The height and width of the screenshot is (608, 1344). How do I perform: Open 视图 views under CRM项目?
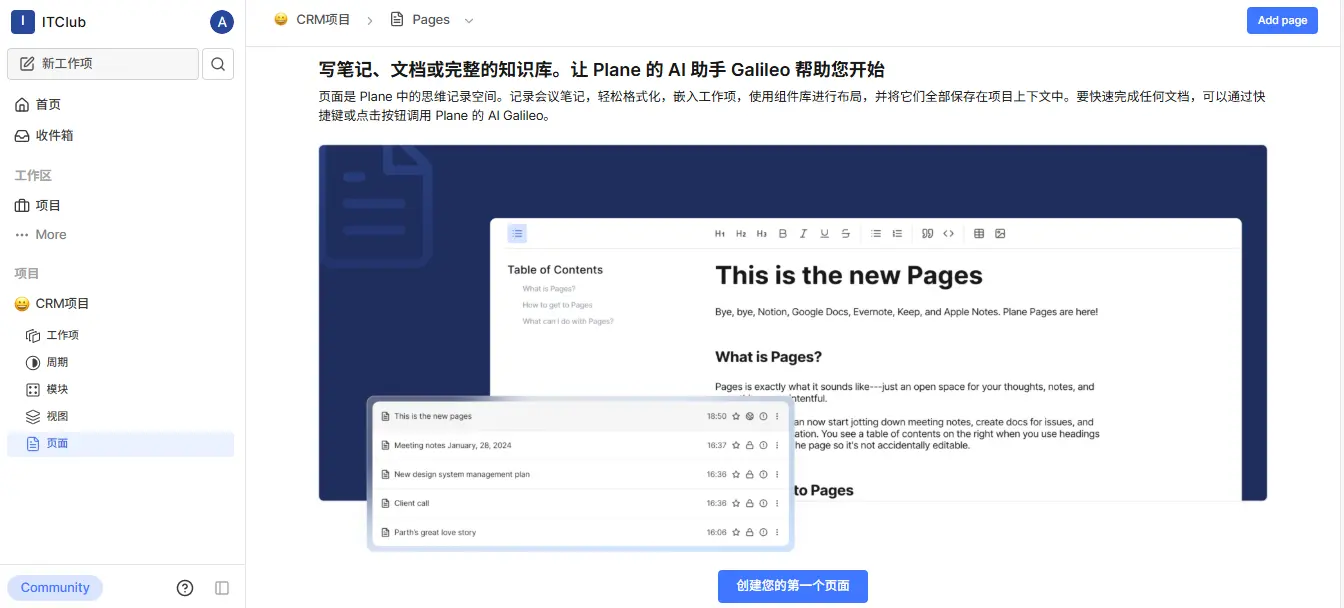[57, 417]
